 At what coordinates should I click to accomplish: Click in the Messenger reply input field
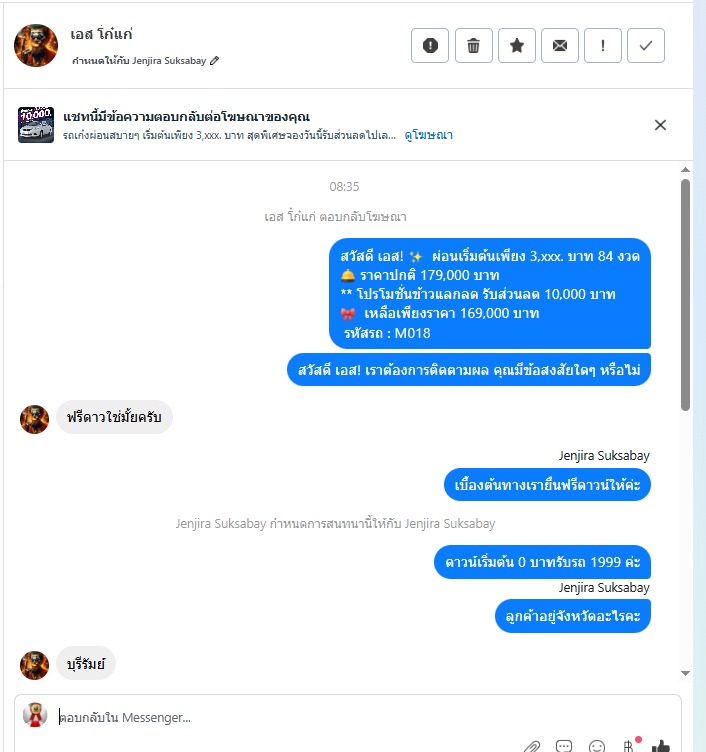coord(365,717)
